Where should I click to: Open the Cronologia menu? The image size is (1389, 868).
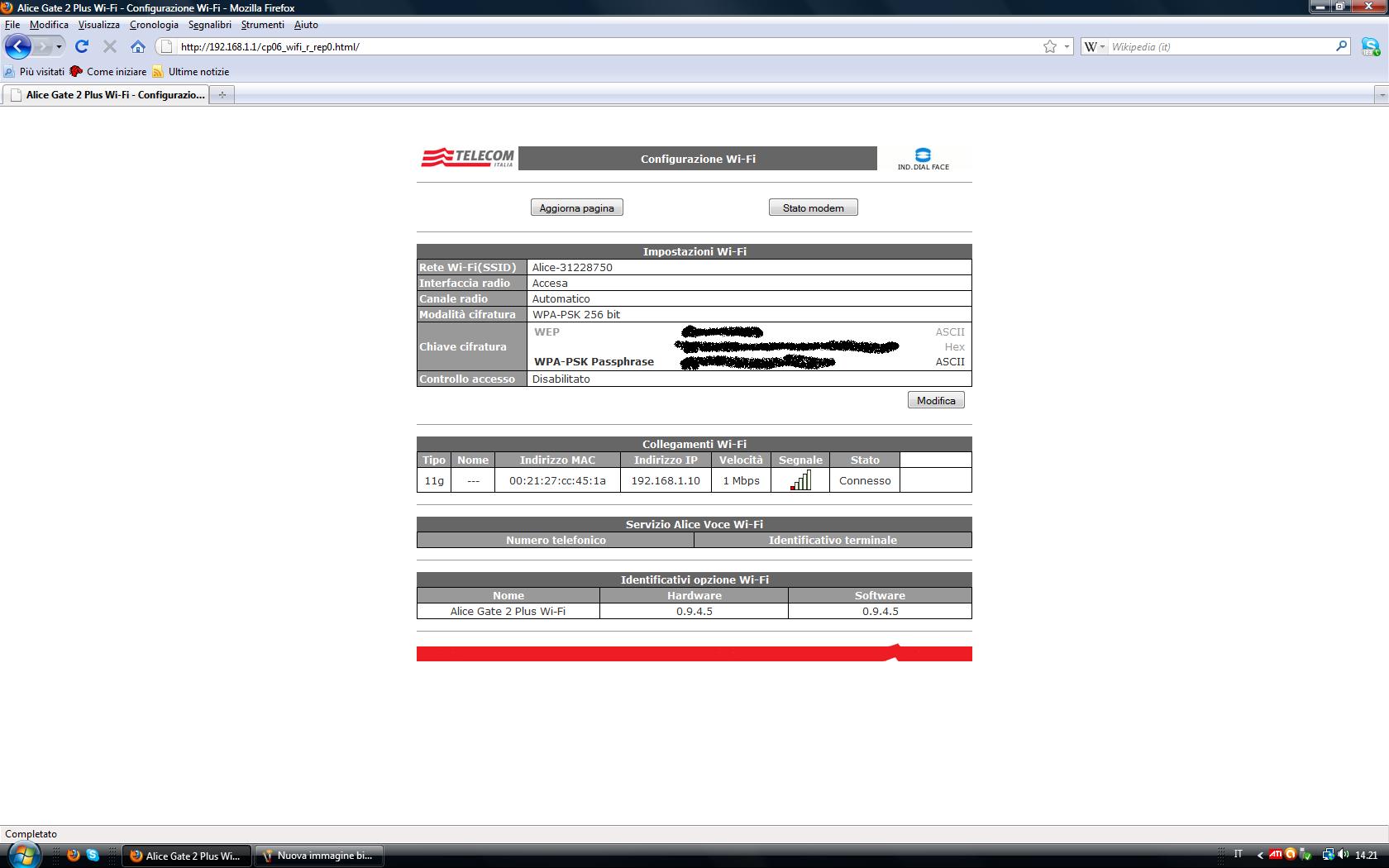pyautogui.click(x=154, y=25)
